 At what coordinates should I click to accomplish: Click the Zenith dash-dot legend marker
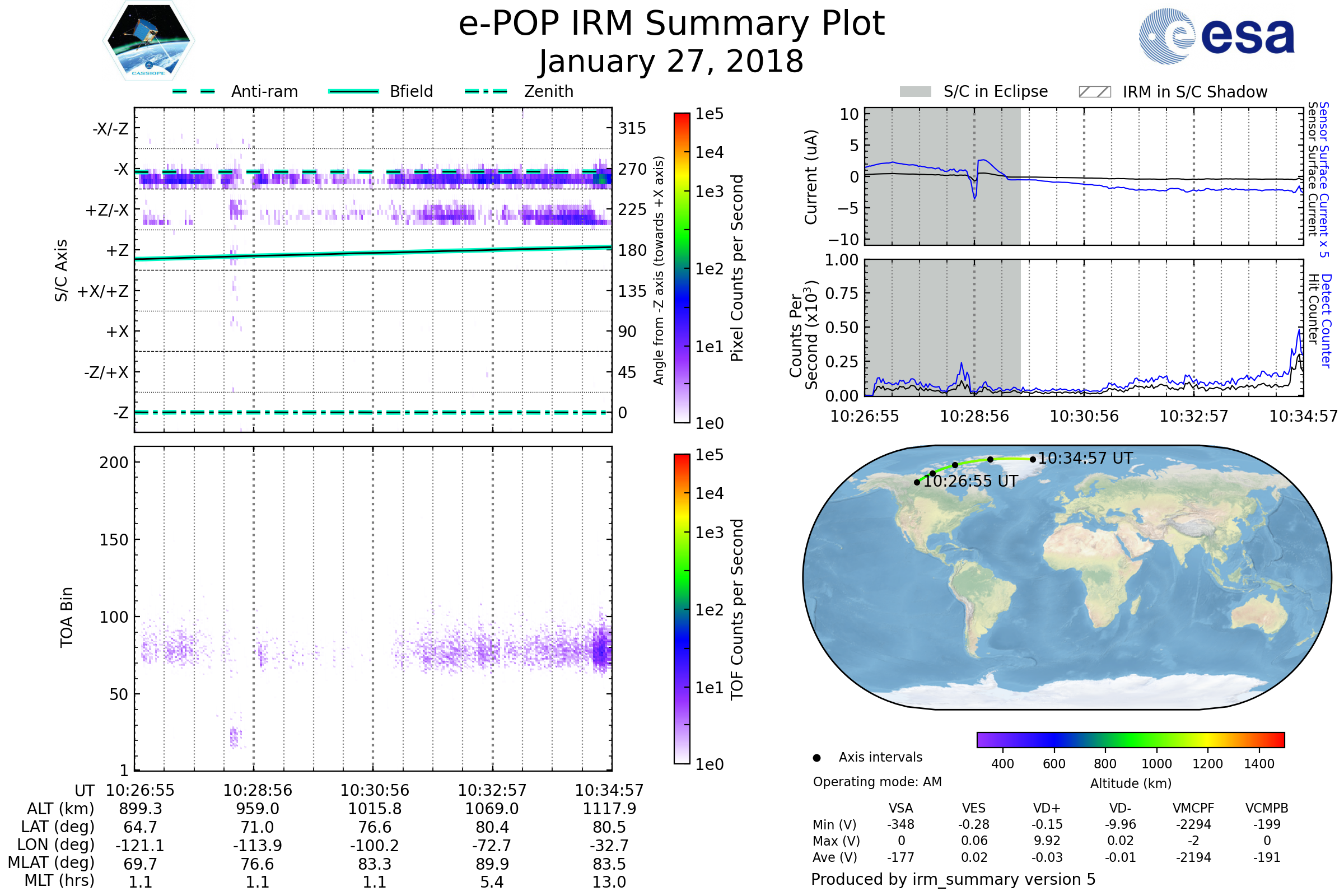coord(486,91)
